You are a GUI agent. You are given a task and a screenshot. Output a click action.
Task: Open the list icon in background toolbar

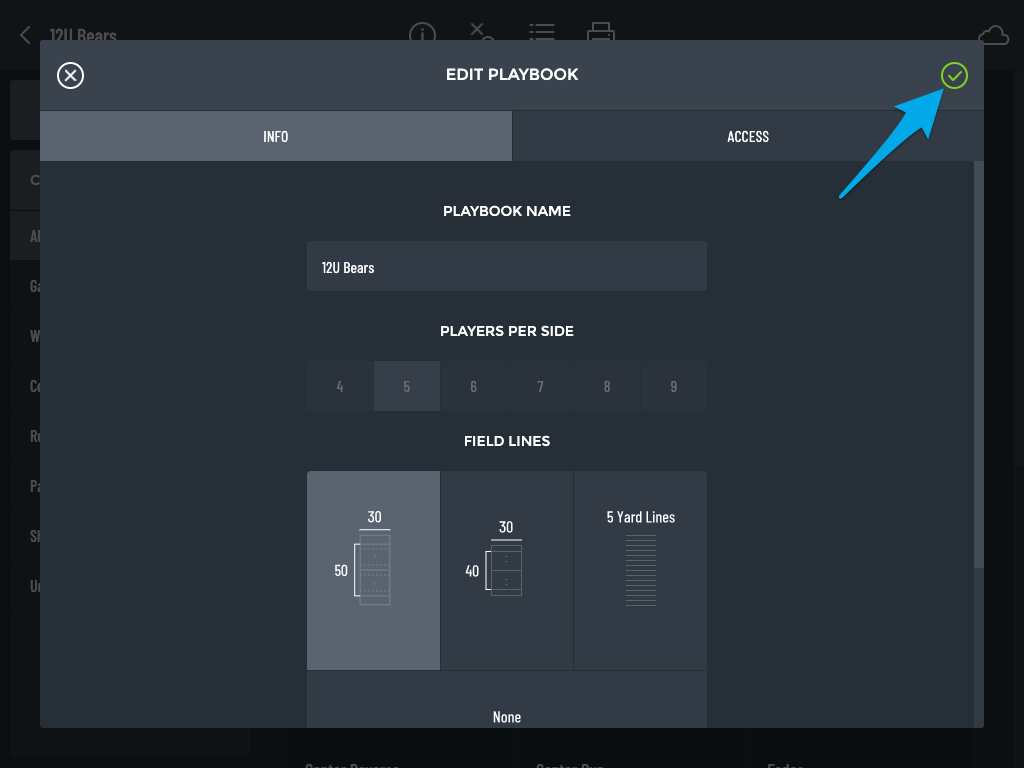(542, 31)
